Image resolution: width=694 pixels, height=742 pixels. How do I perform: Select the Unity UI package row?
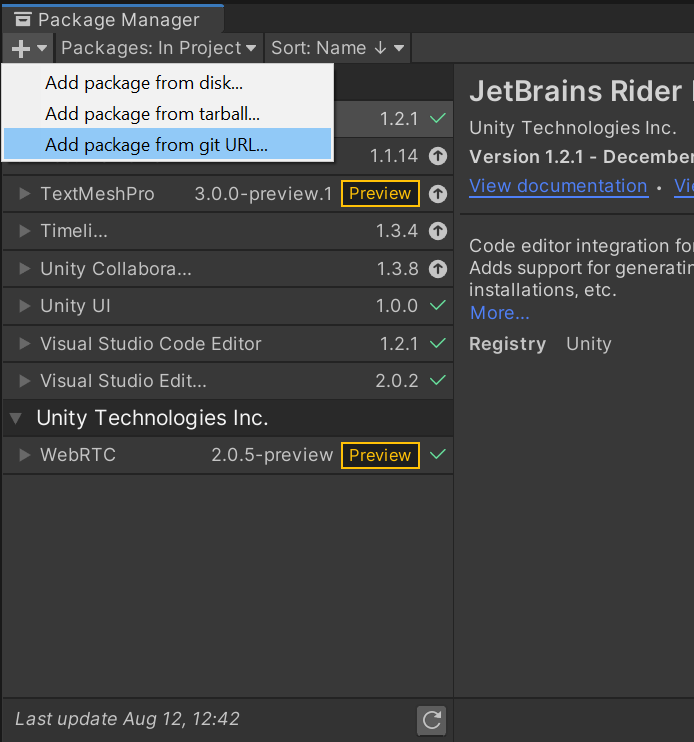[x=228, y=306]
